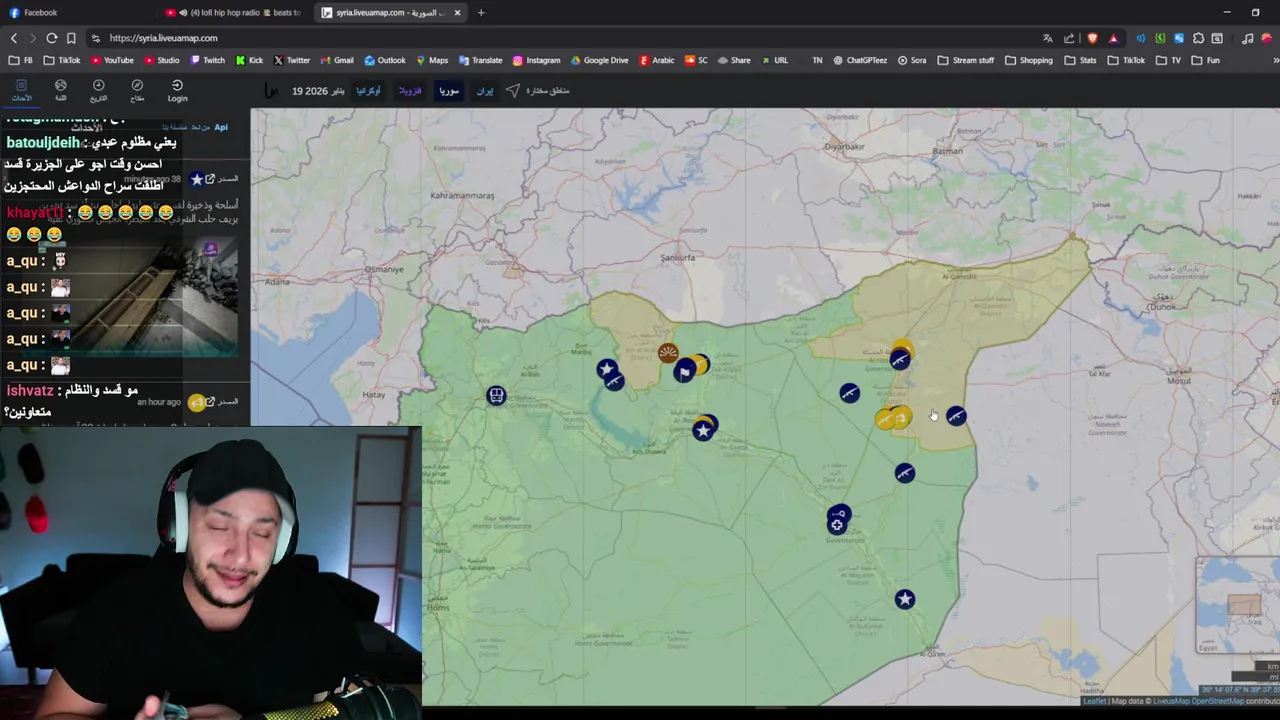This screenshot has height=720, width=1280.
Task: Open the Outlook bookmark
Action: pos(385,60)
